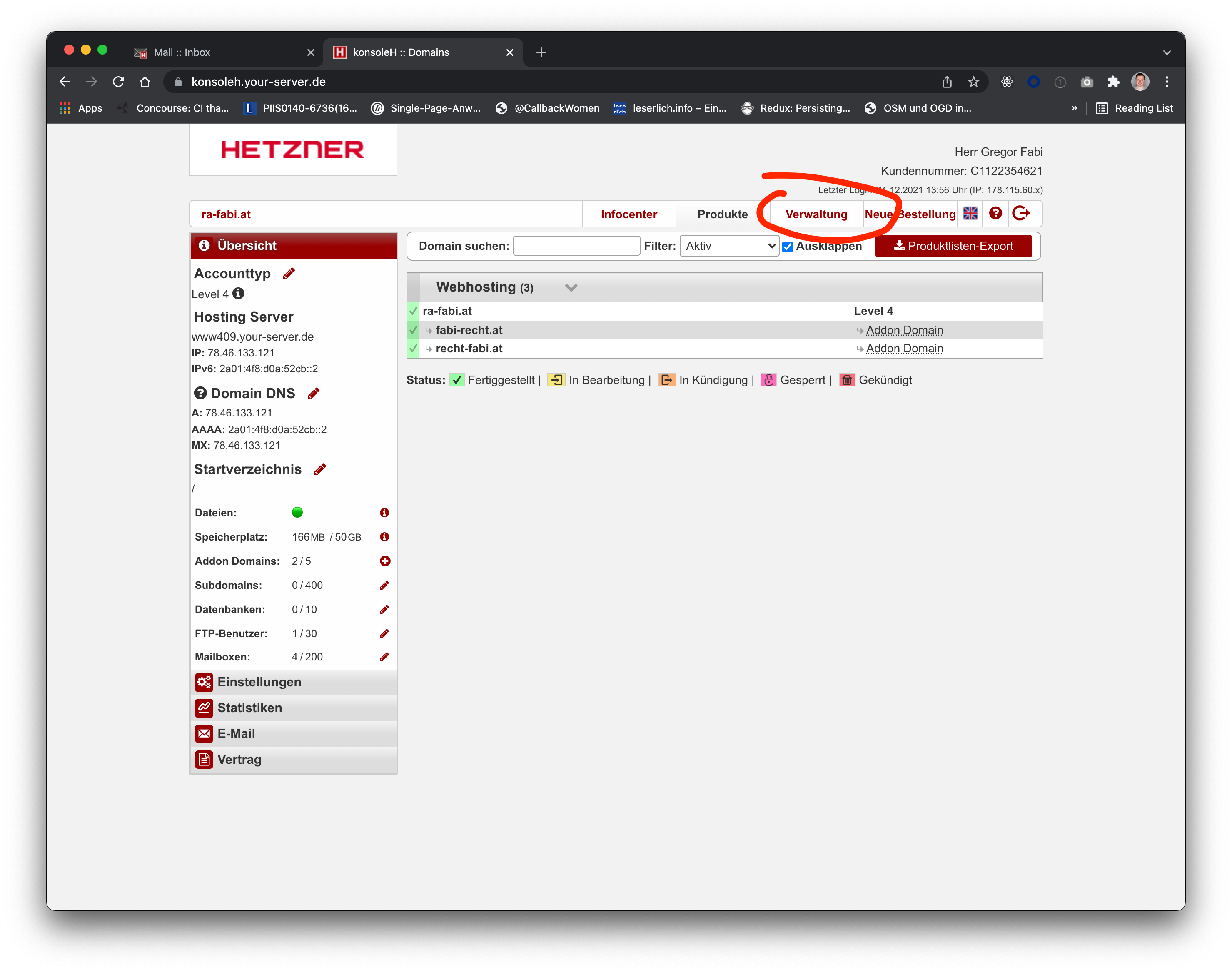Screen dimensions: 1232x972
Task: Switch language with the UK flag icon
Action: (x=970, y=213)
